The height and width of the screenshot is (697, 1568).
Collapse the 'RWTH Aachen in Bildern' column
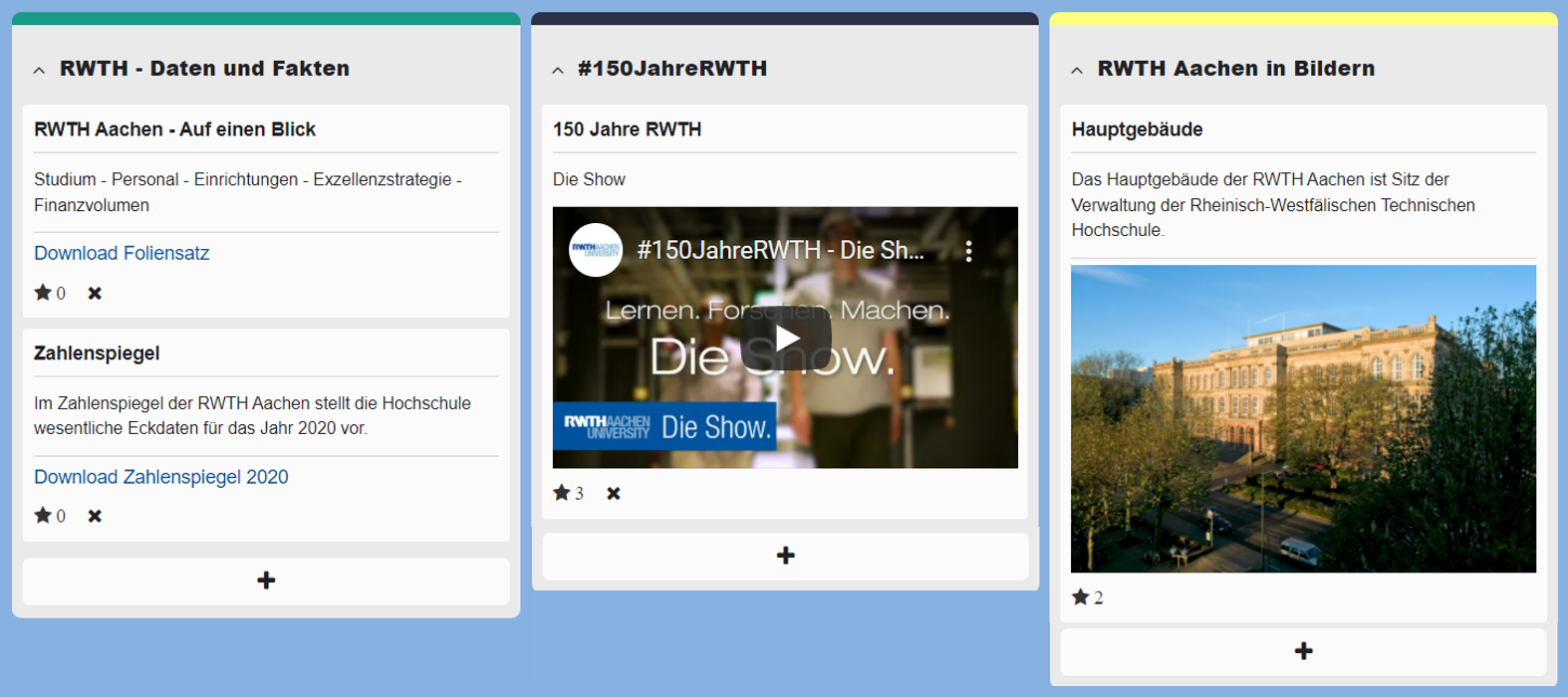1077,70
